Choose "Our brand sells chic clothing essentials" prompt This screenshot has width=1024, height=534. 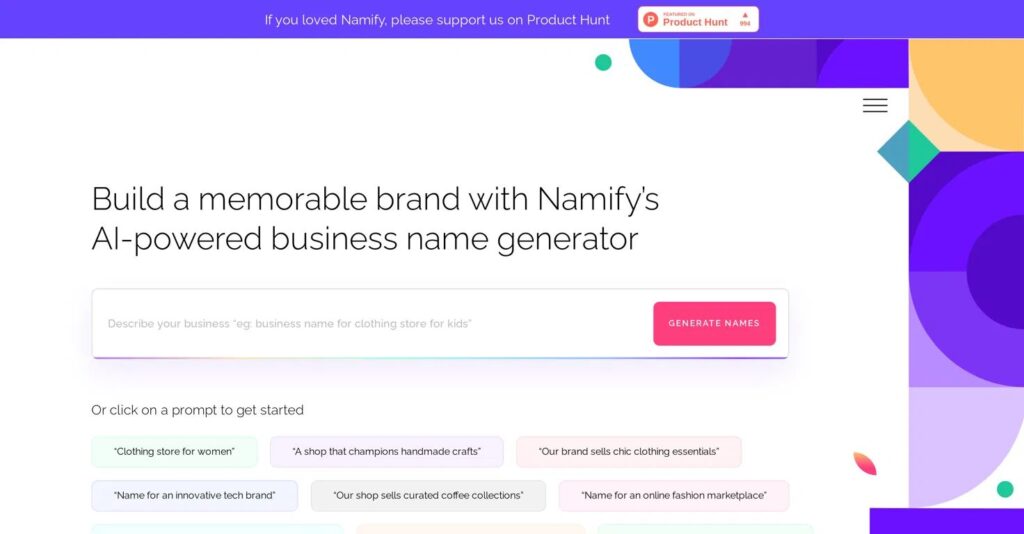(x=628, y=452)
